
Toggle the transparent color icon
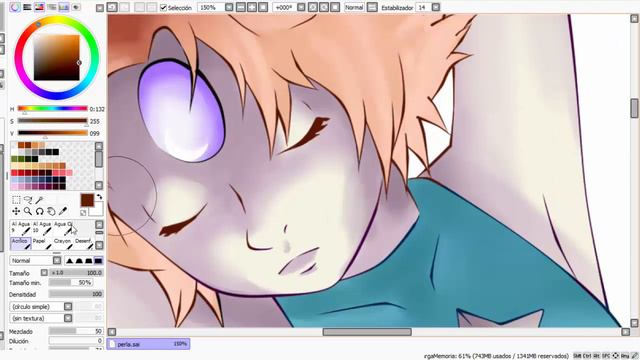click(83, 213)
